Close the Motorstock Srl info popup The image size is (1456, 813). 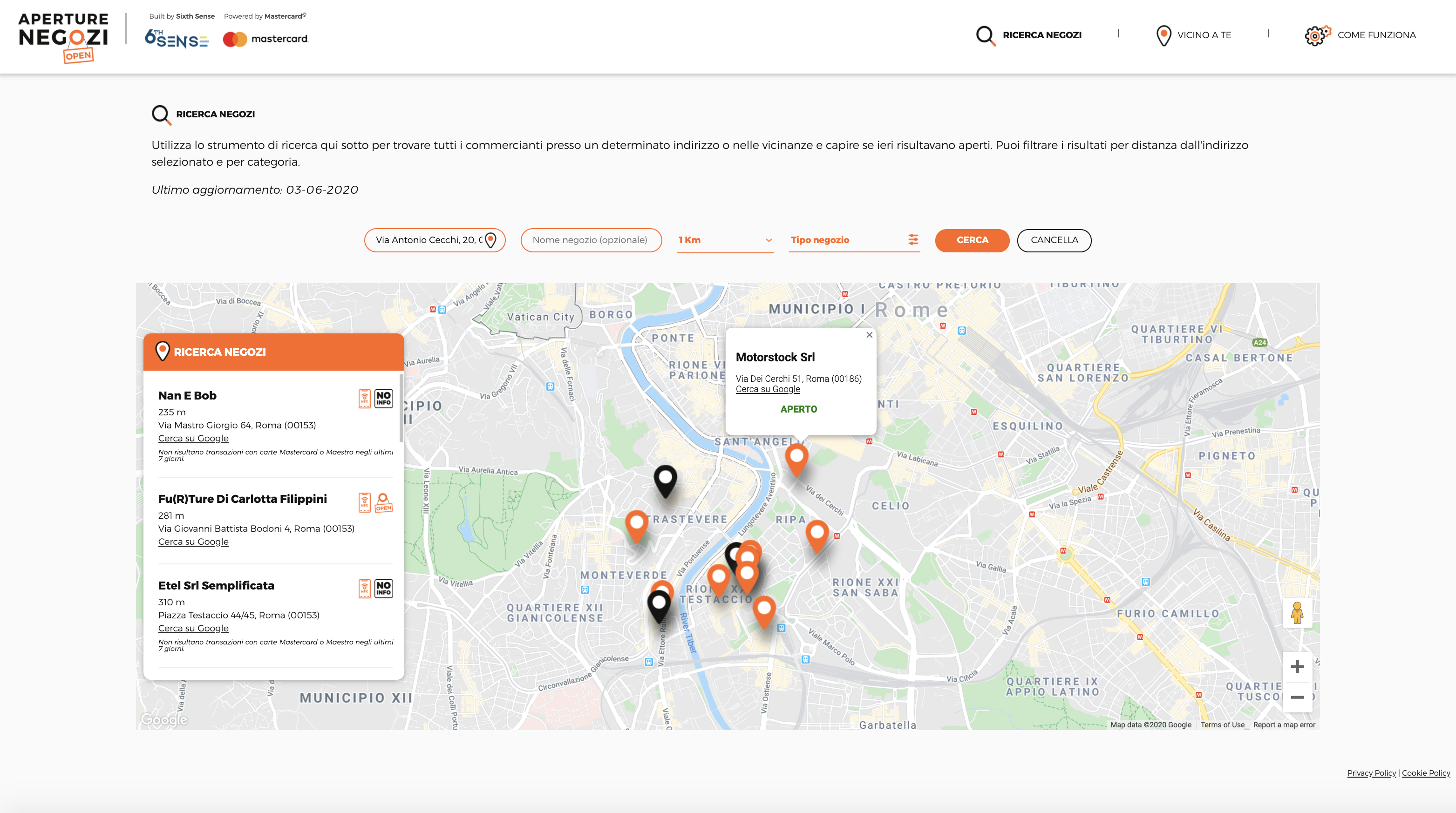click(x=869, y=335)
